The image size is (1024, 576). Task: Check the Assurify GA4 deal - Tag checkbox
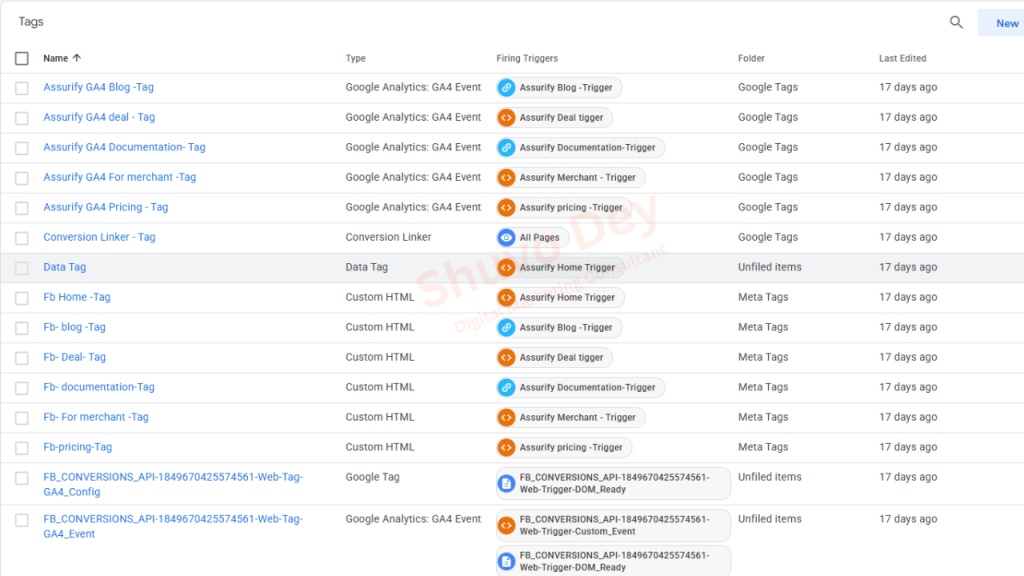(22, 118)
